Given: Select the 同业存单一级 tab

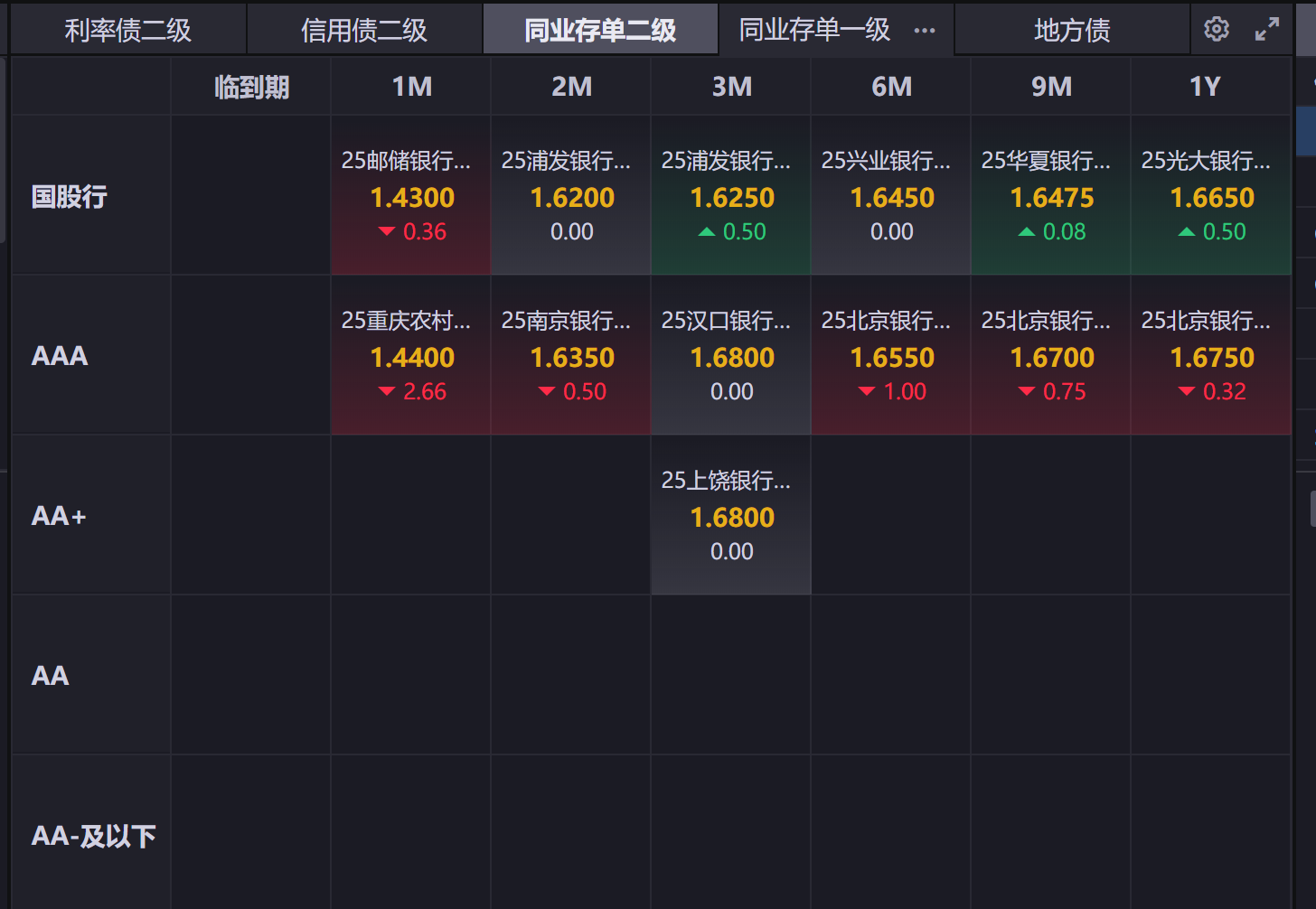Looking at the screenshot, I should pyautogui.click(x=813, y=30).
